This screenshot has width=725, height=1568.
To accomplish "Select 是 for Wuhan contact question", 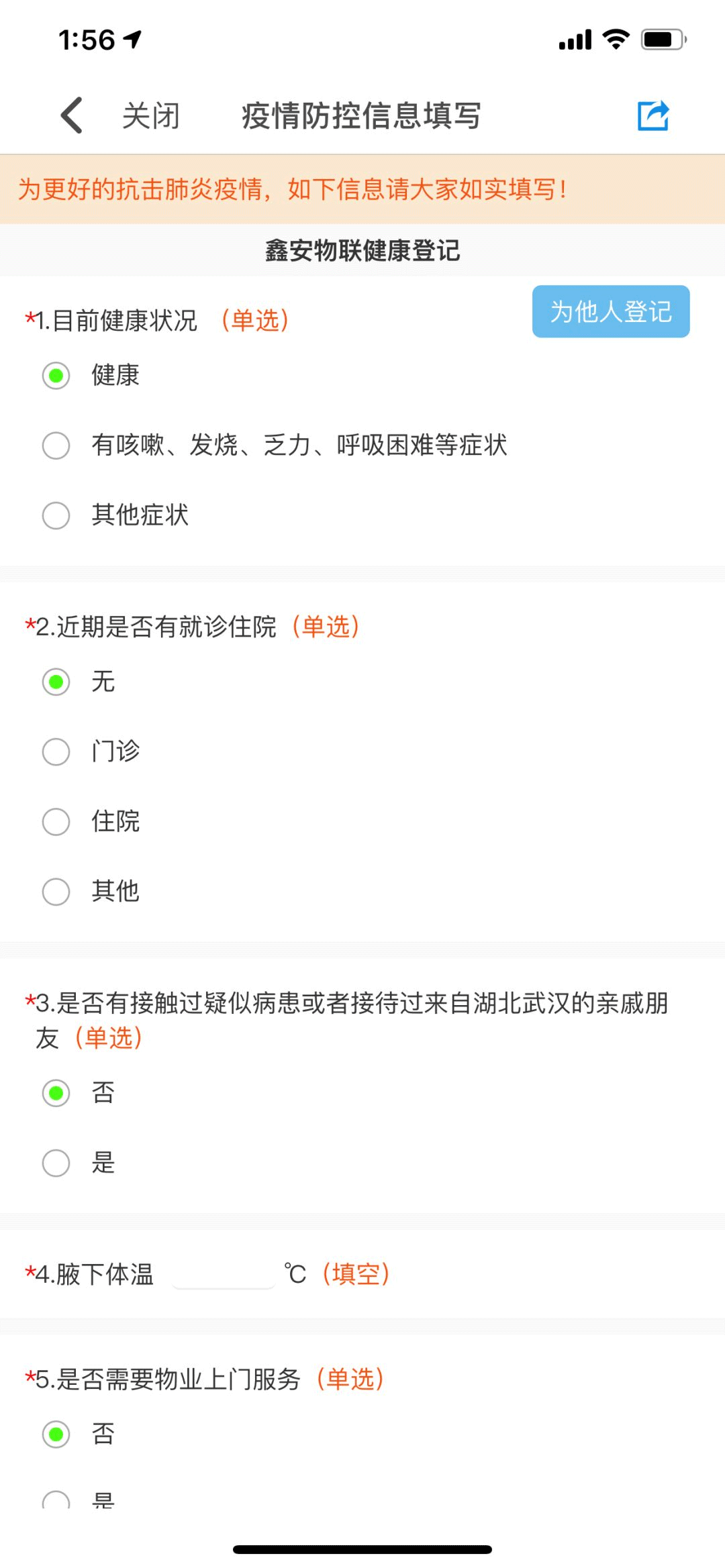I will tap(56, 1163).
